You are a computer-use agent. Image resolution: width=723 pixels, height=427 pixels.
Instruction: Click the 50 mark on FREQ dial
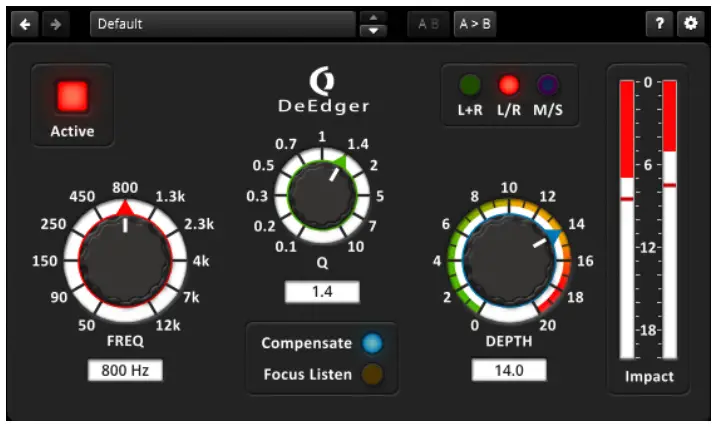[x=86, y=326]
